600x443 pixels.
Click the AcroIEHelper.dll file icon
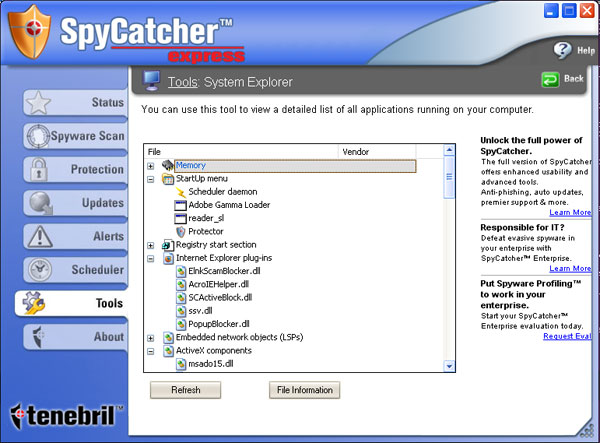coord(181,285)
